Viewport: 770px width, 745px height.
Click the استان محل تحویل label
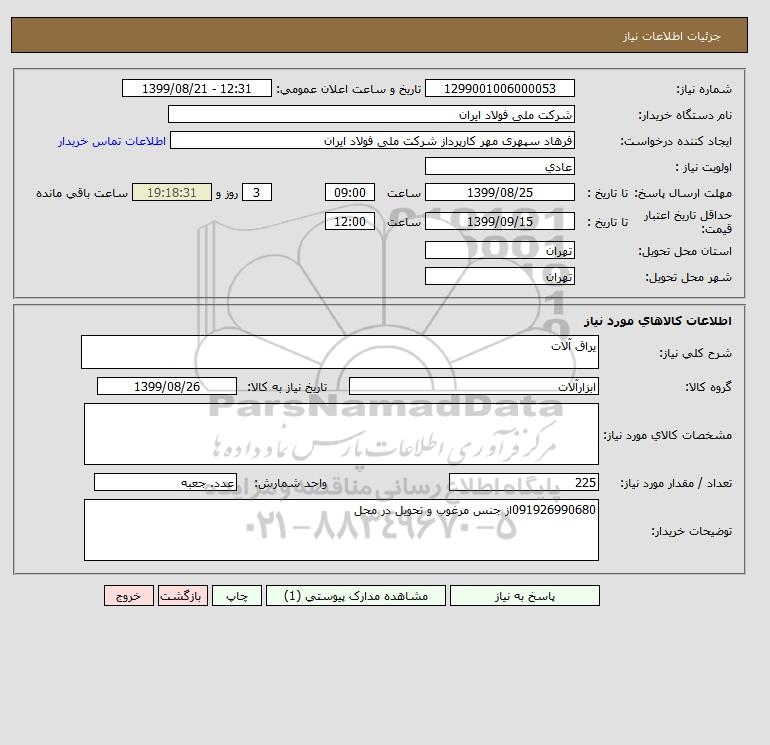[685, 251]
